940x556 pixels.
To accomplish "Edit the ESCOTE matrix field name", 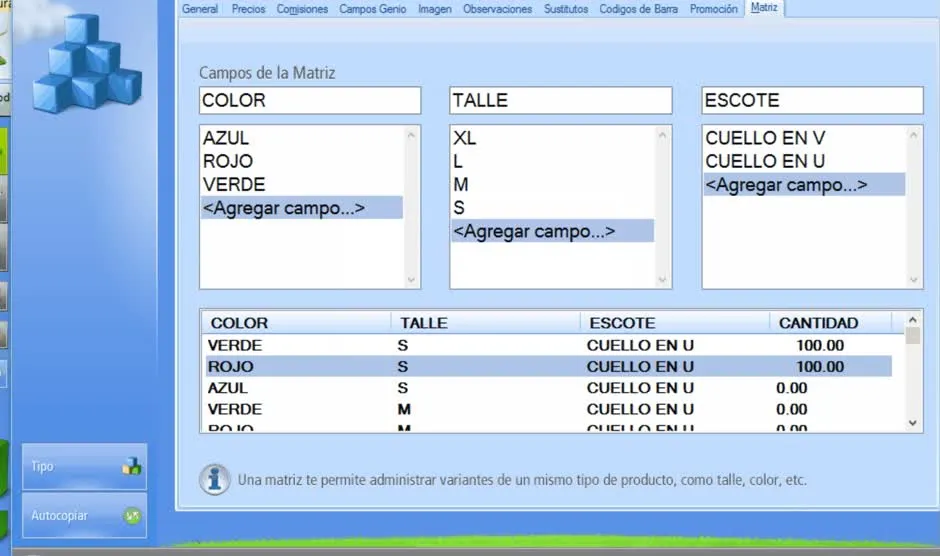I will (x=812, y=100).
